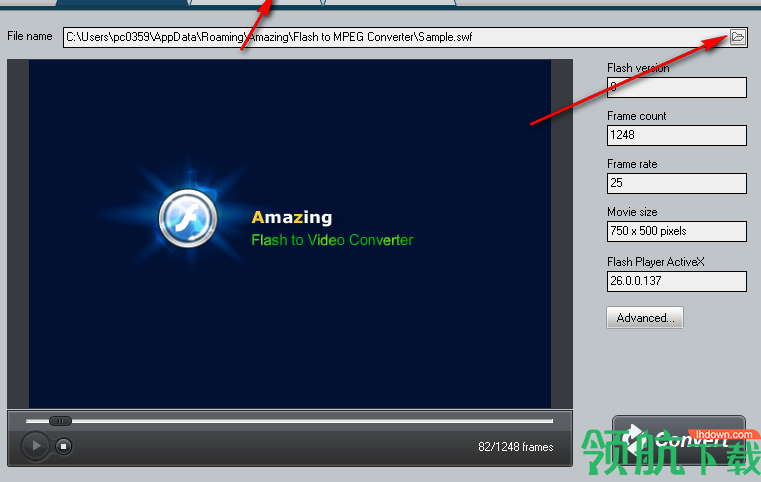Select the Flash version field
Screen dimensions: 761x482
click(677, 87)
